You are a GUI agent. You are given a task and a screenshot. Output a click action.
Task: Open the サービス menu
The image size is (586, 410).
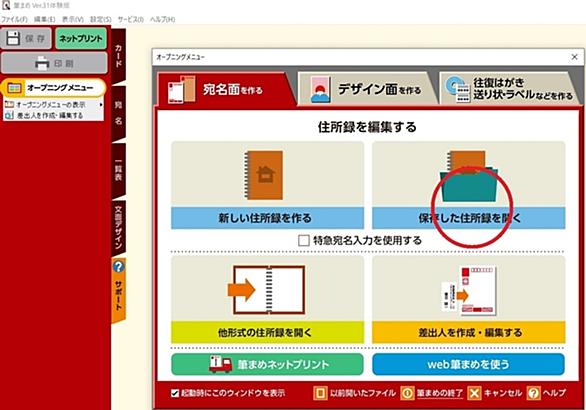pos(131,19)
